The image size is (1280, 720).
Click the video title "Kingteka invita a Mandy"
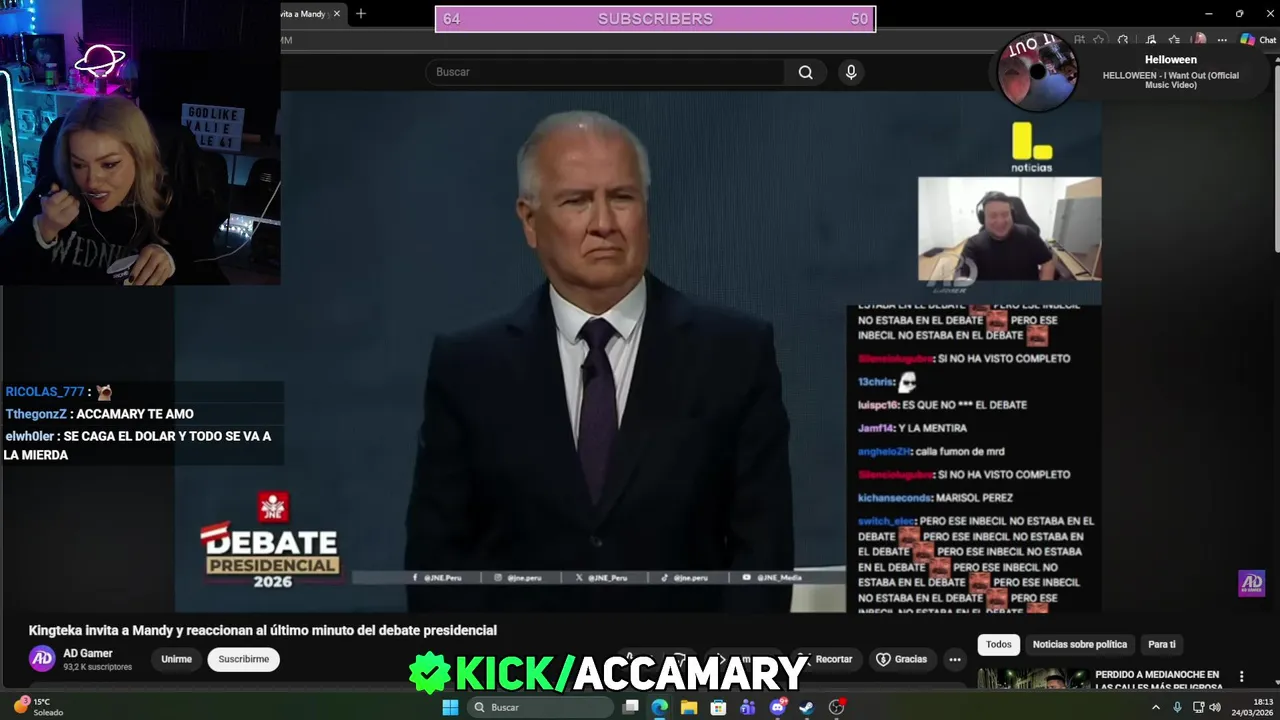[263, 630]
